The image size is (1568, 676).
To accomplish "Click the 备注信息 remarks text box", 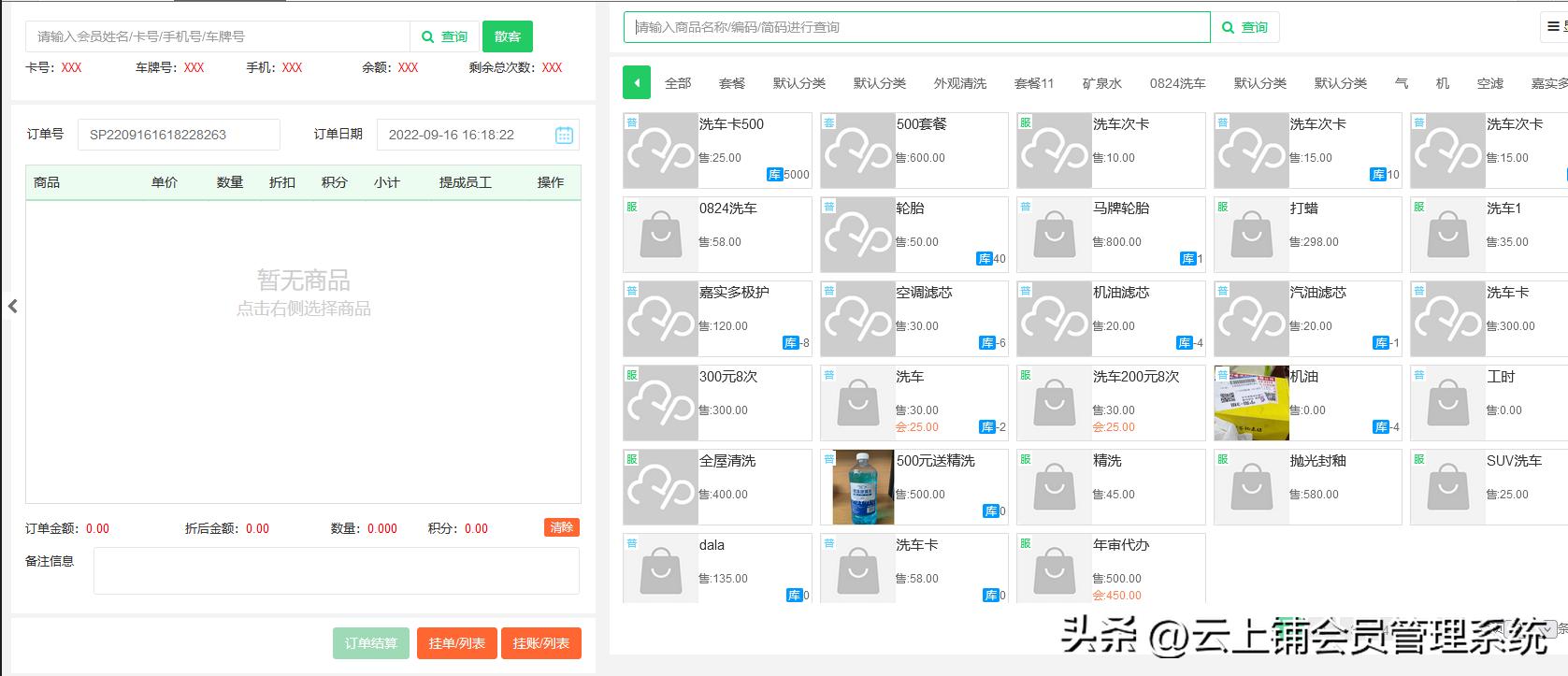I will click(337, 570).
